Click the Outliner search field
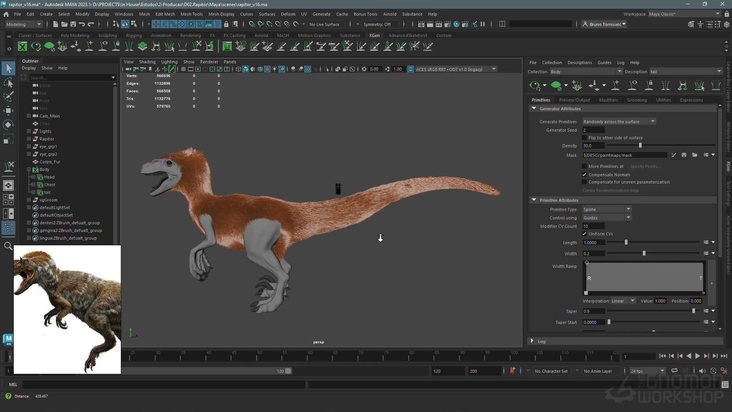The width and height of the screenshot is (732, 412). coord(69,77)
